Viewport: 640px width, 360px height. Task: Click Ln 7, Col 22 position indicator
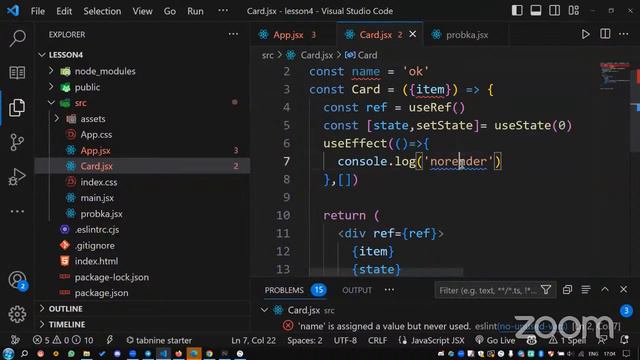pyautogui.click(x=253, y=340)
